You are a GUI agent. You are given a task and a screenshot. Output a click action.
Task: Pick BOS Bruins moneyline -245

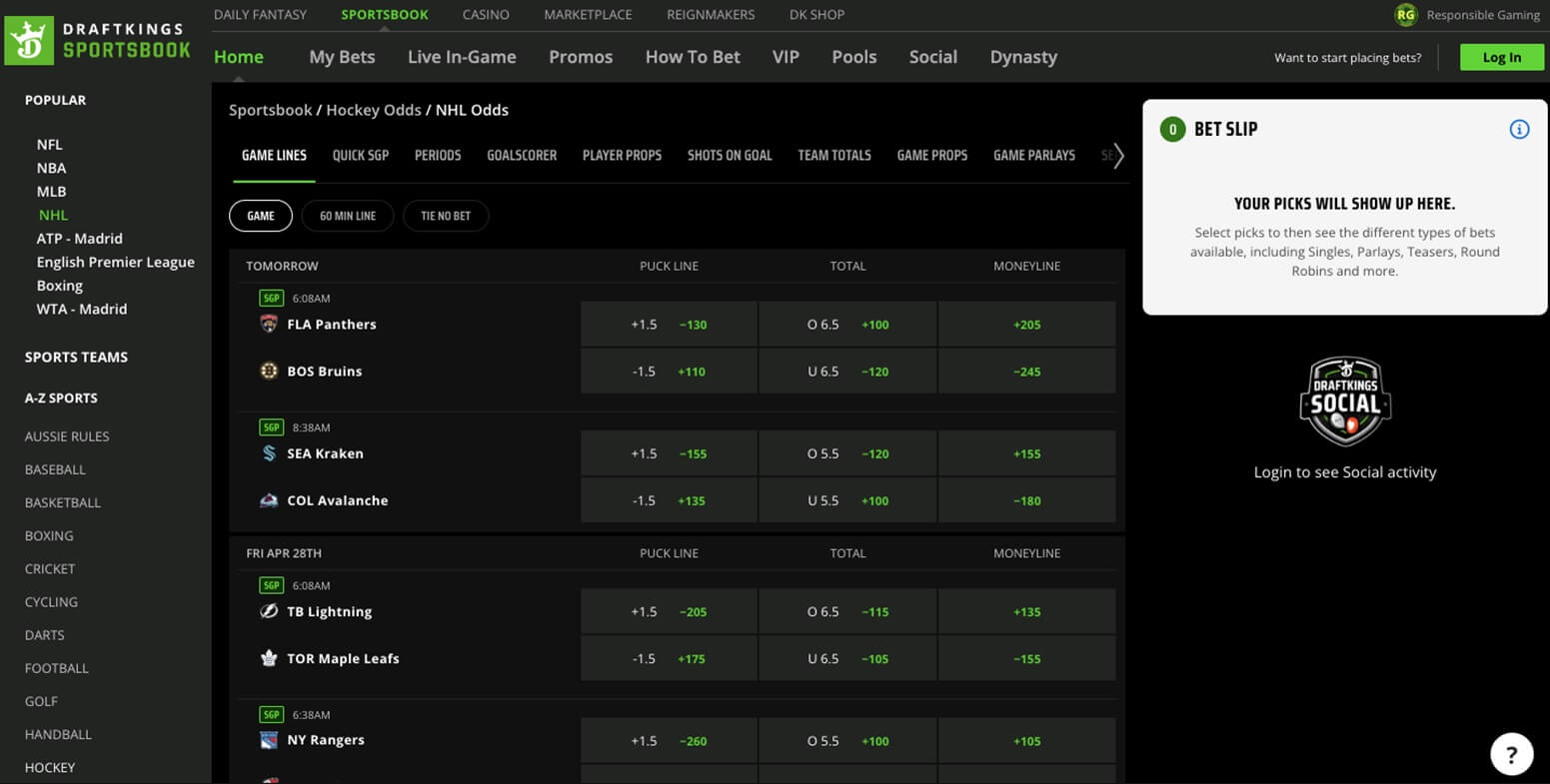click(x=1027, y=372)
